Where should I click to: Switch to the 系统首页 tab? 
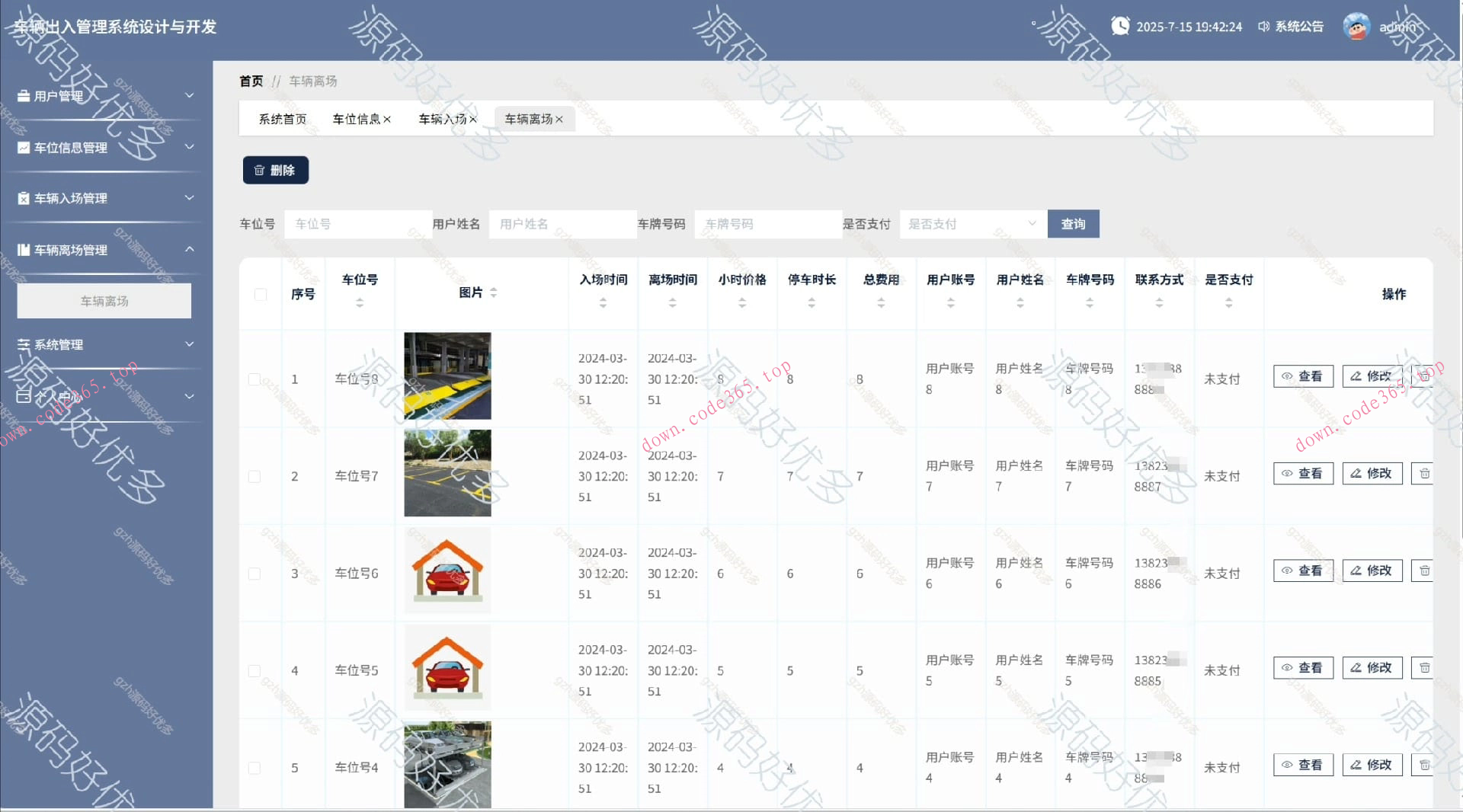(282, 118)
